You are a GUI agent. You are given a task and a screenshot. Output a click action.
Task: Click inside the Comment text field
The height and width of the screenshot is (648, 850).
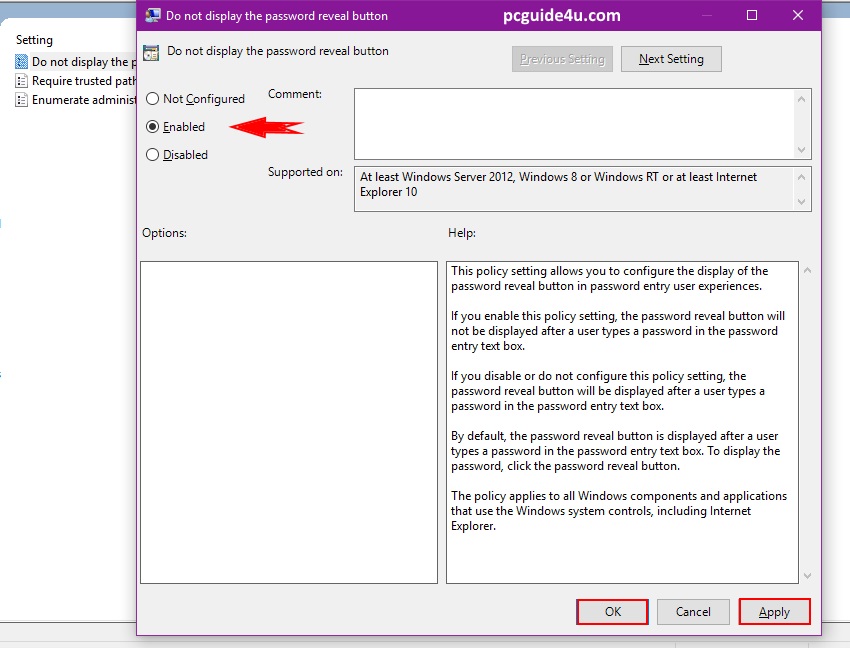click(x=574, y=122)
